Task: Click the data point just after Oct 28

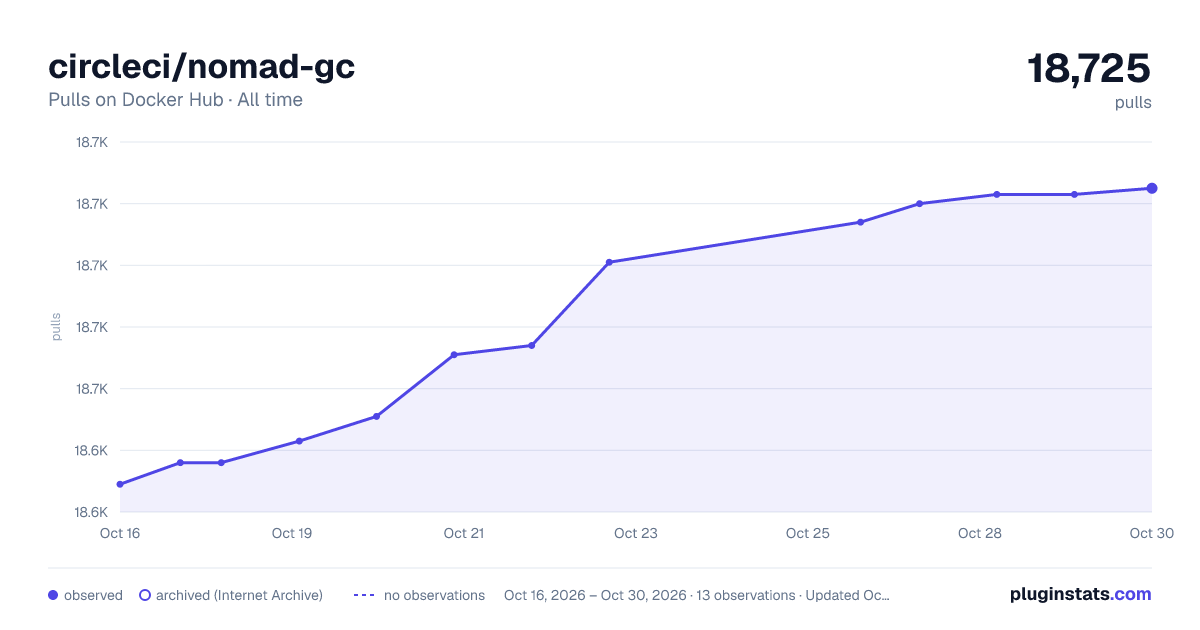Action: 997,194
